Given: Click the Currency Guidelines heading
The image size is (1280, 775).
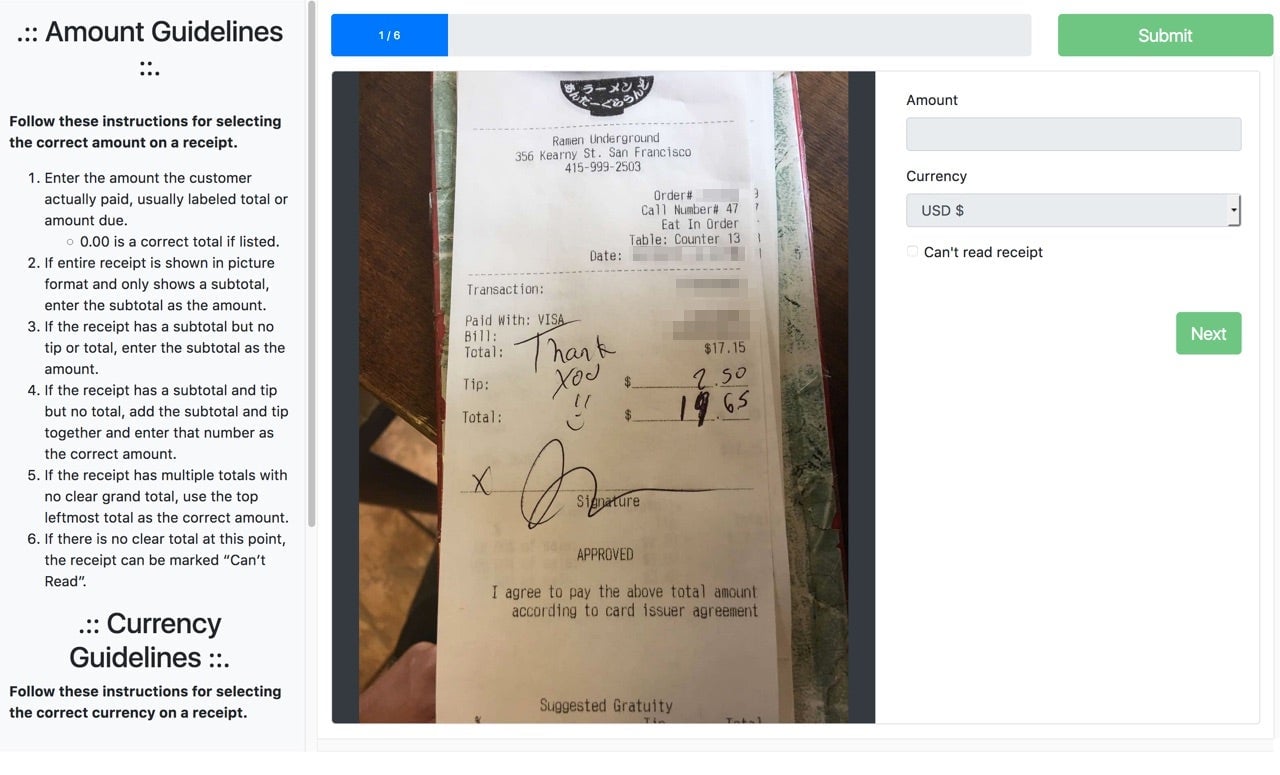Looking at the screenshot, I should (x=150, y=640).
